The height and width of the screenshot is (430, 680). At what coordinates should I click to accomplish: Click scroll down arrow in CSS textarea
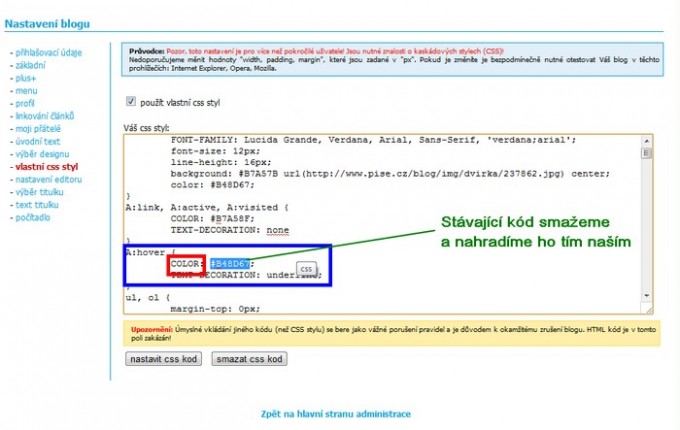click(x=646, y=296)
